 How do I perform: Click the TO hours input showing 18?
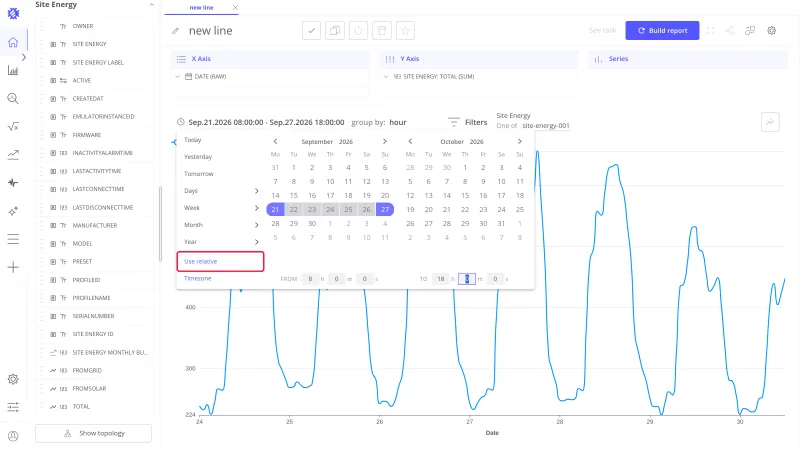click(x=441, y=279)
